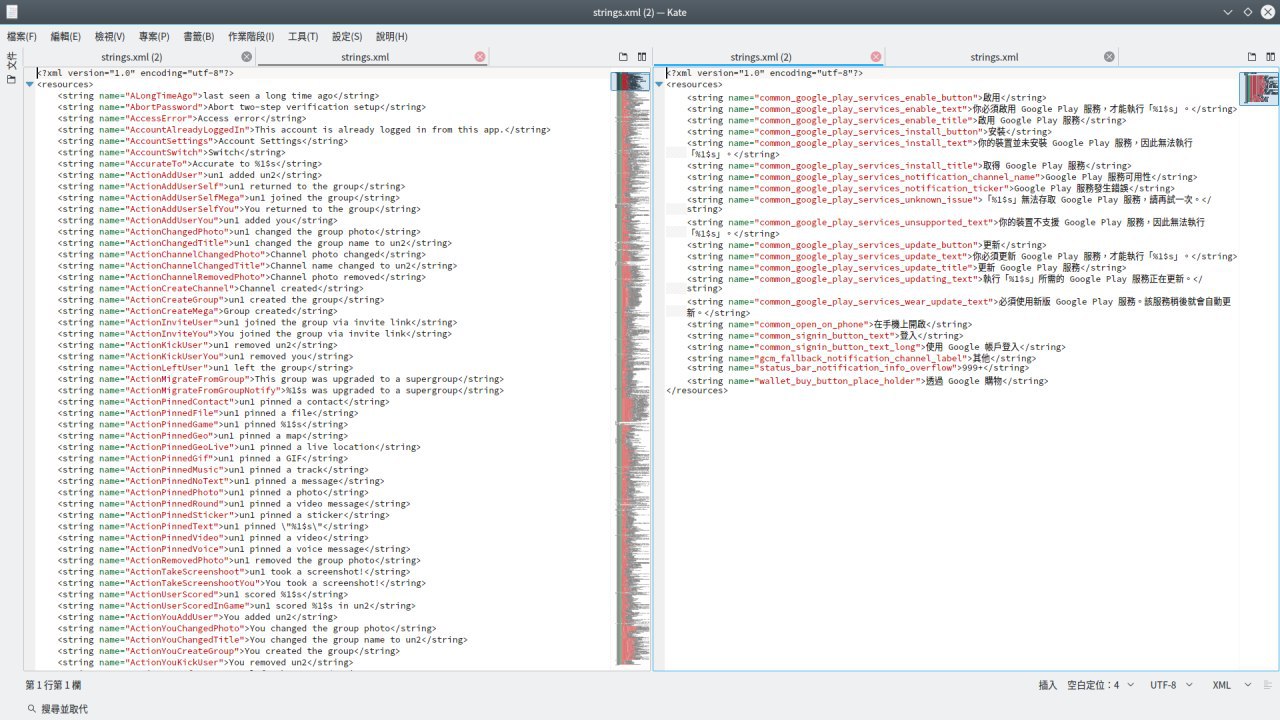Close the active strings.xml tab in left pane

480,57
